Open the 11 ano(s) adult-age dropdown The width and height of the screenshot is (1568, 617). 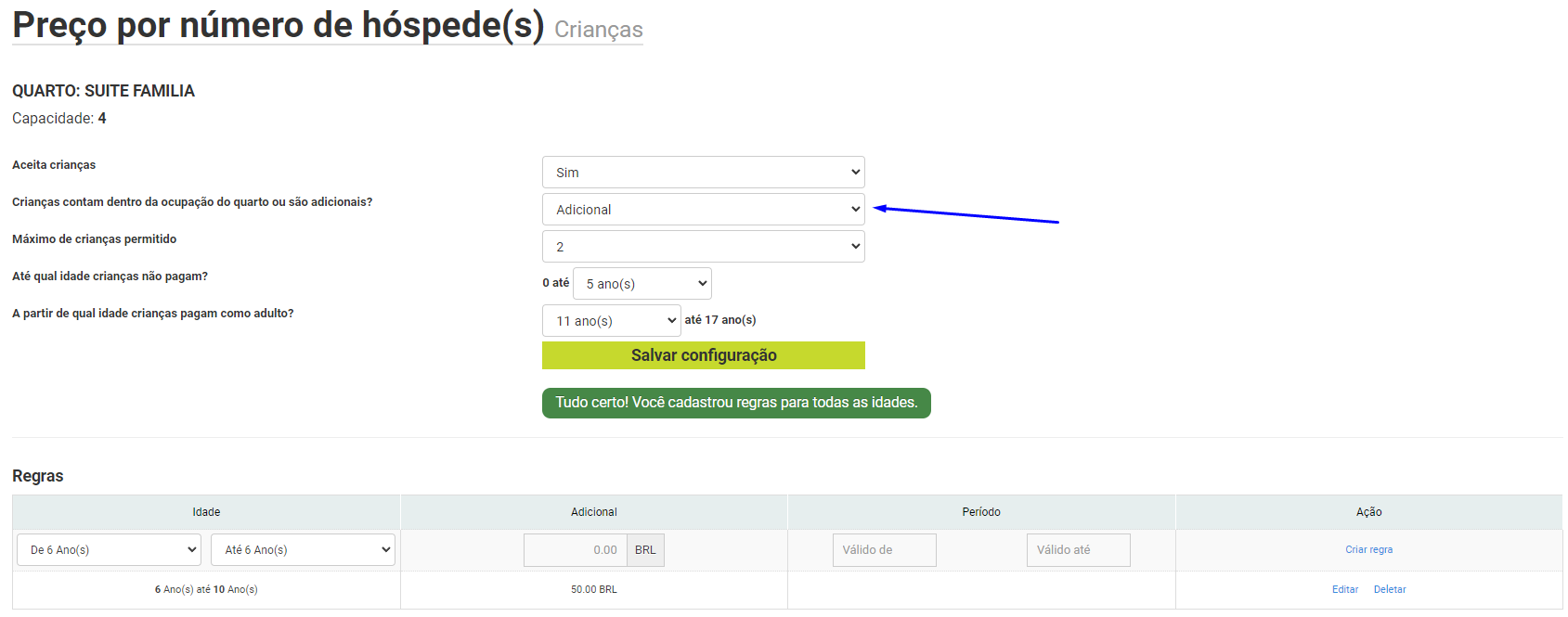[611, 321]
